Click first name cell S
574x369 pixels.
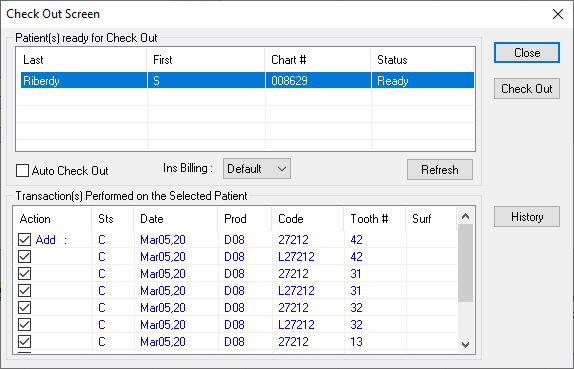pos(206,81)
